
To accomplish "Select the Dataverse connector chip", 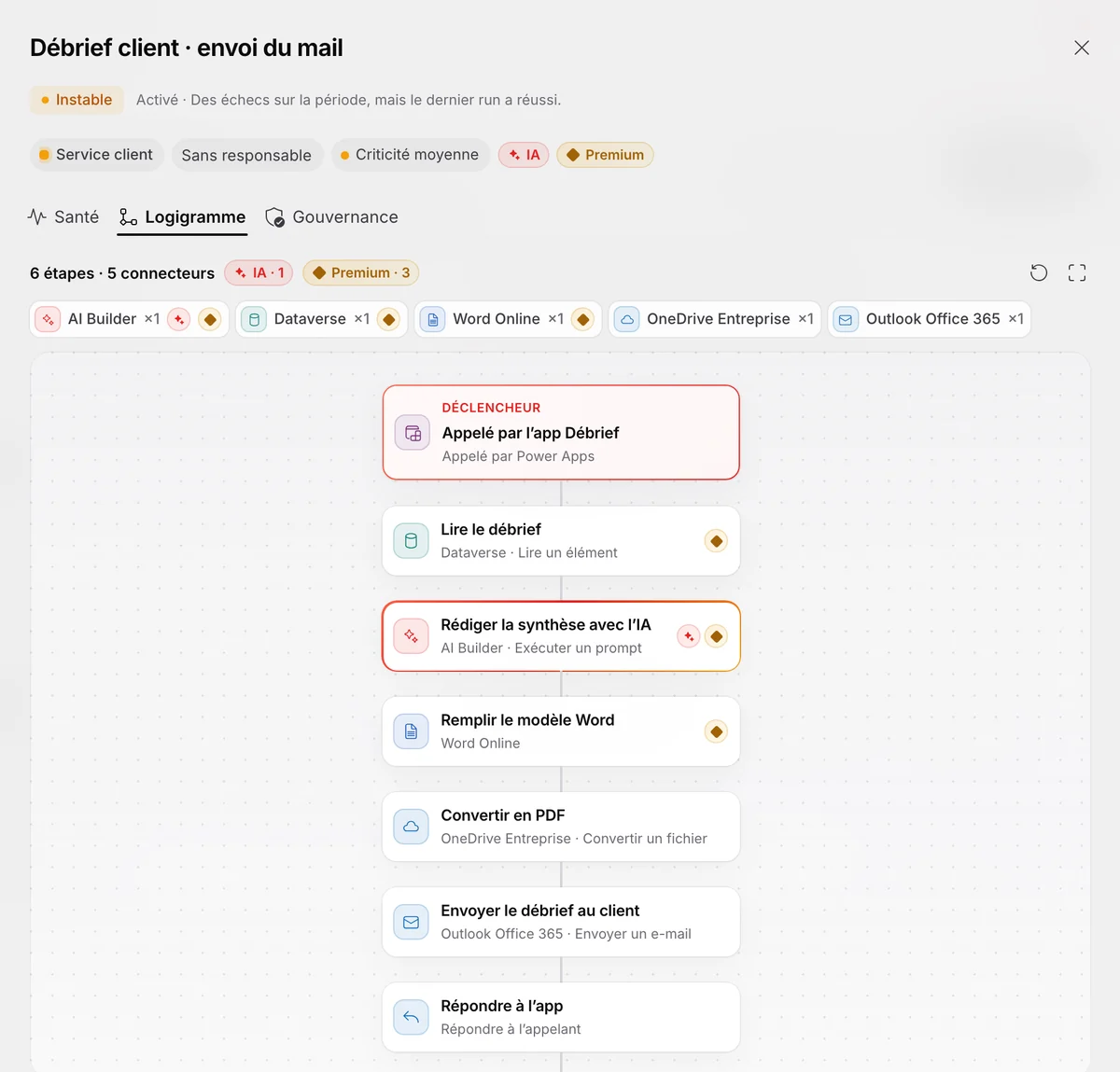I will [322, 319].
